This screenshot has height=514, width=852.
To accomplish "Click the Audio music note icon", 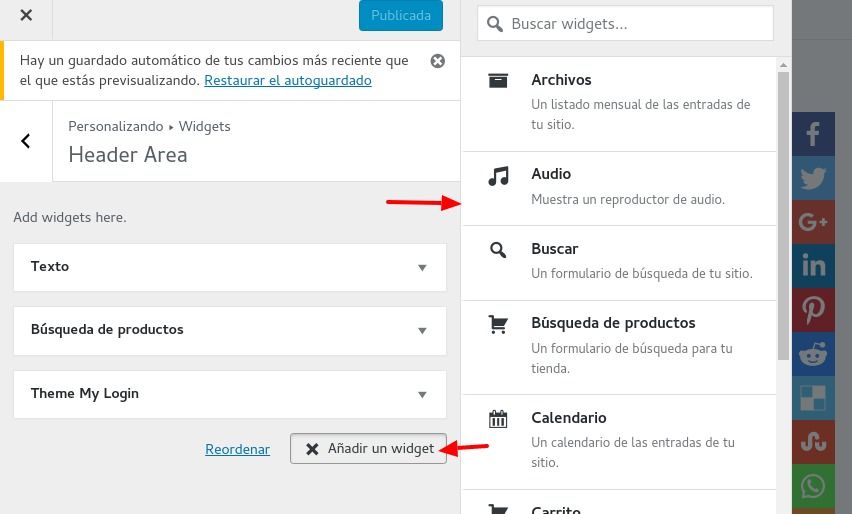I will click(498, 176).
